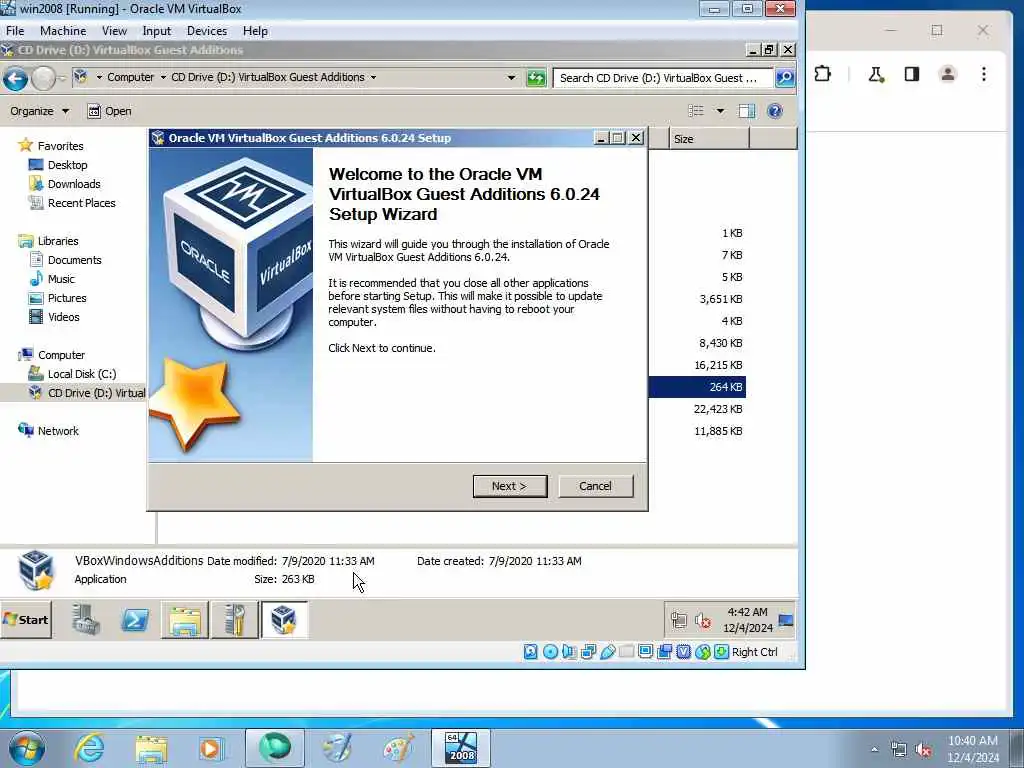The image size is (1024, 768).
Task: Click the guest Show desktop icon beside clock
Action: point(786,620)
